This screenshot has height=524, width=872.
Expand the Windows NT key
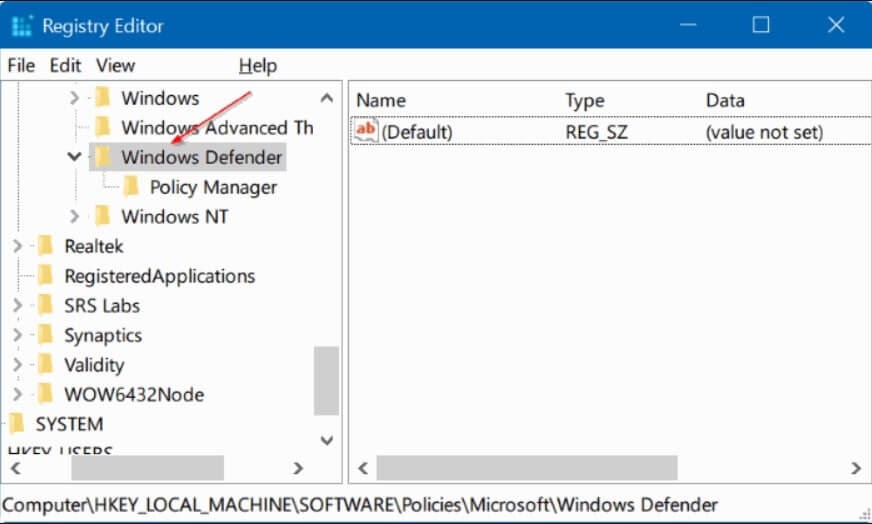pos(74,216)
